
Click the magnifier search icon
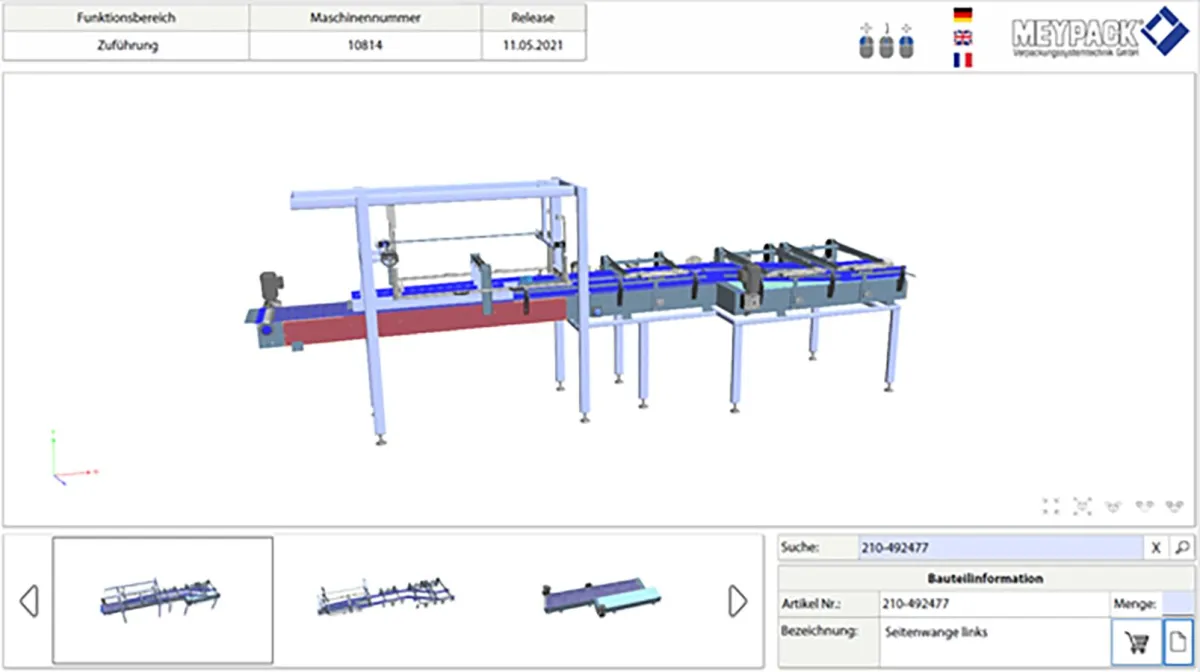(1181, 547)
